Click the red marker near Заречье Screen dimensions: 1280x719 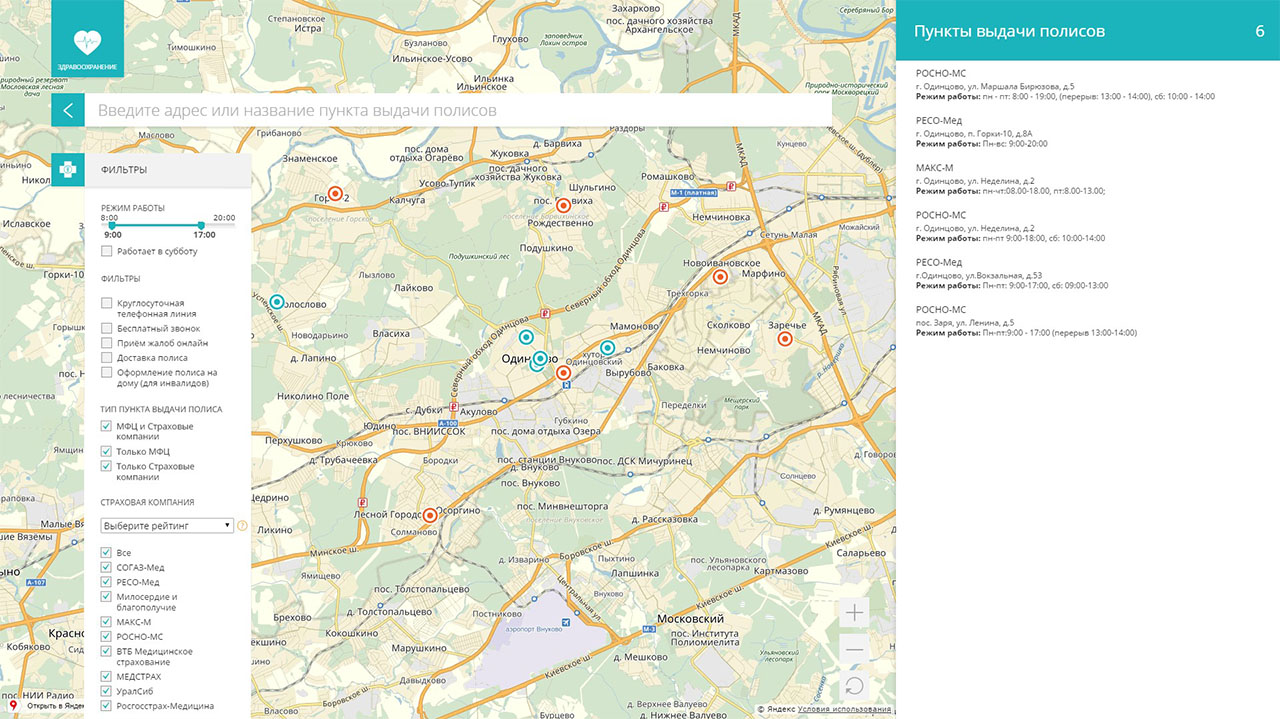click(x=785, y=339)
